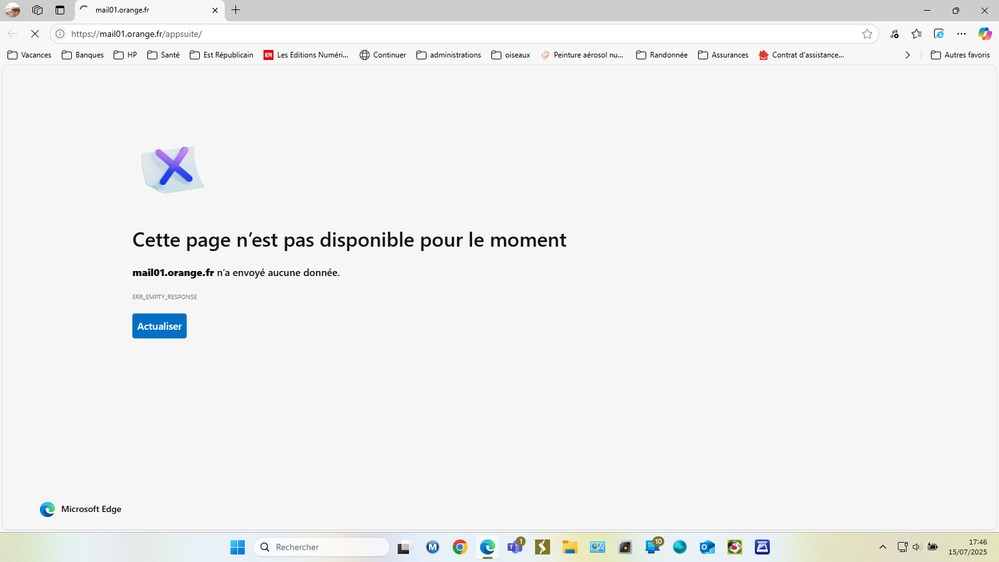999x562 pixels.
Task: Click the volume speaker icon in the system tray
Action: pyautogui.click(x=917, y=547)
